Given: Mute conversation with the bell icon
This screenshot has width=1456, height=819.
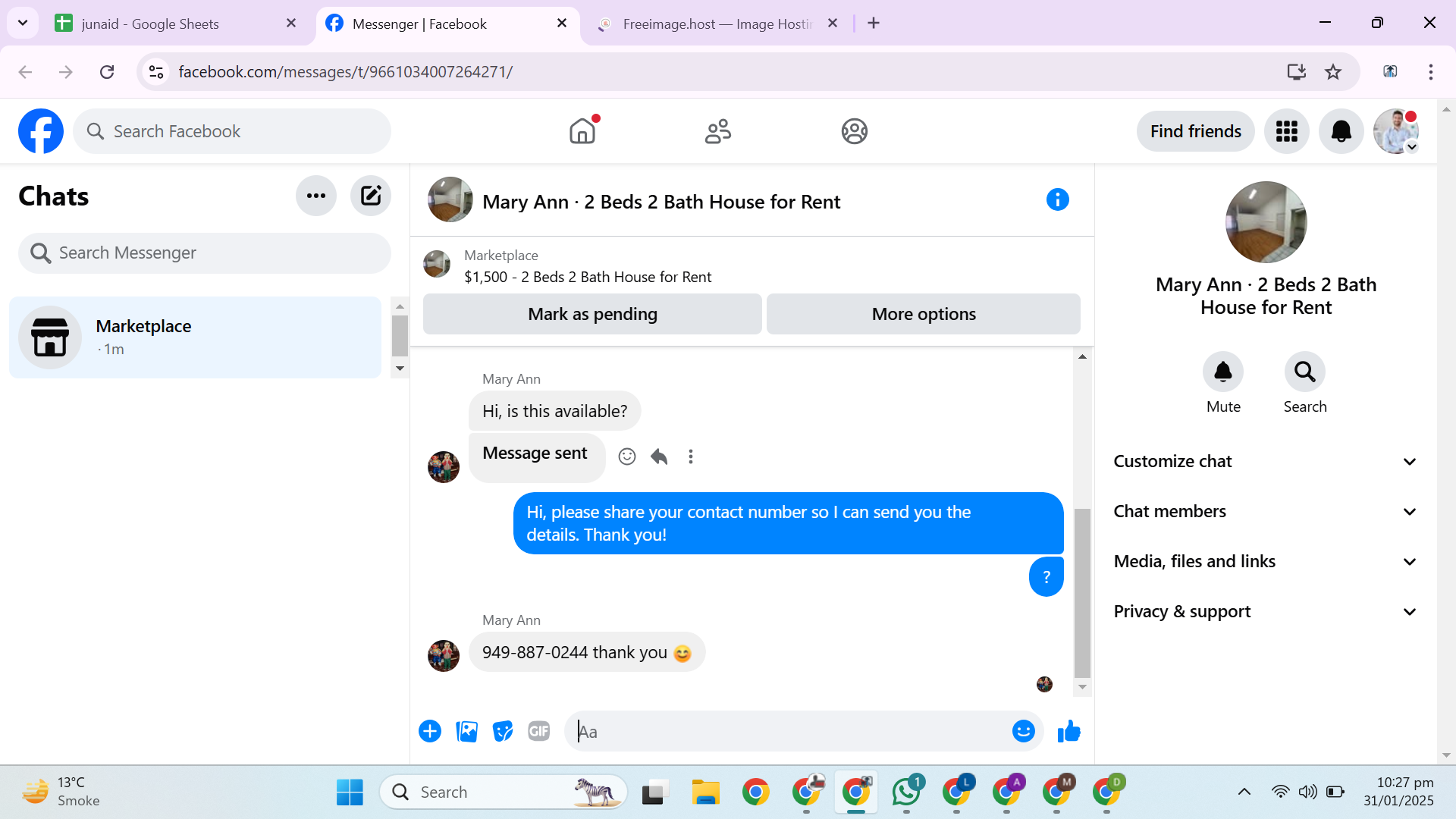Looking at the screenshot, I should point(1223,372).
